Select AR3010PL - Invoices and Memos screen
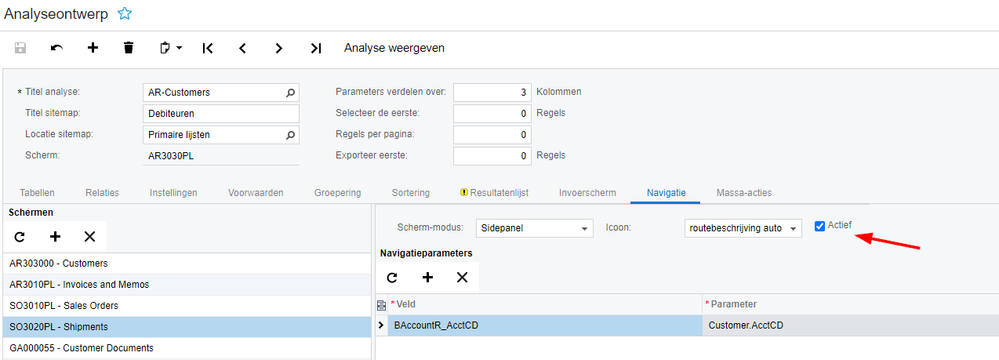This screenshot has height=360, width=999. coord(187,284)
